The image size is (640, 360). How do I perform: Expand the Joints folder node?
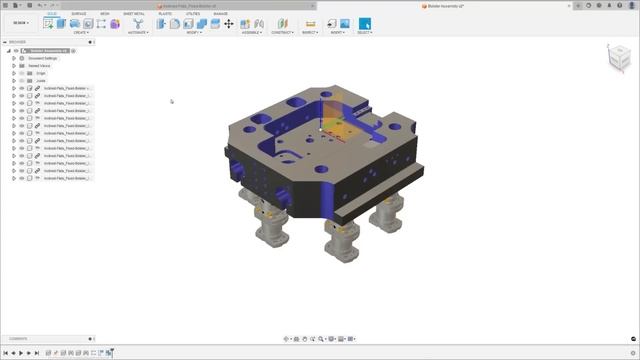click(x=14, y=81)
